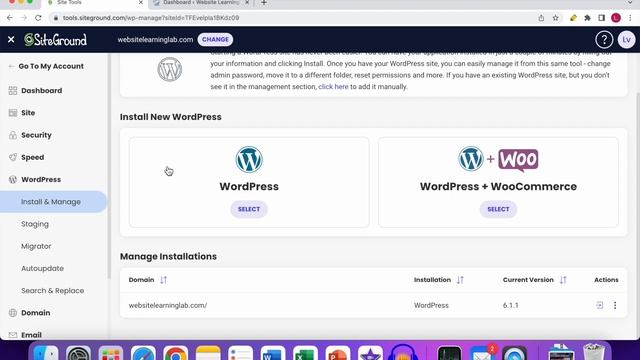Click the Security lock icon
Screen dimensions: 640x360
[13, 135]
